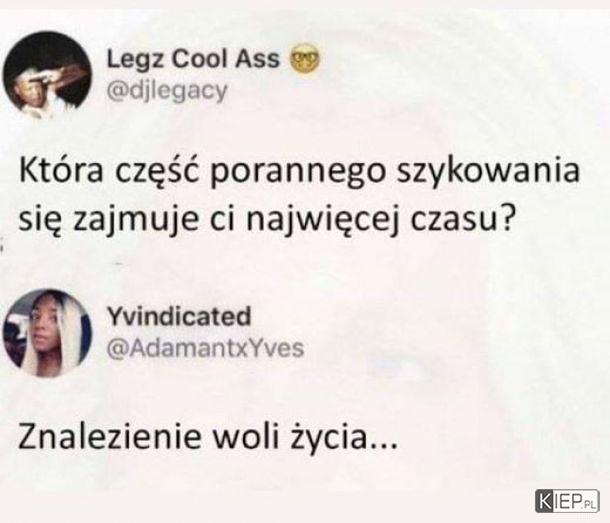Viewport: 610px width, 523px height.
Task: Click the Yvindicated profile picture
Action: point(47,333)
